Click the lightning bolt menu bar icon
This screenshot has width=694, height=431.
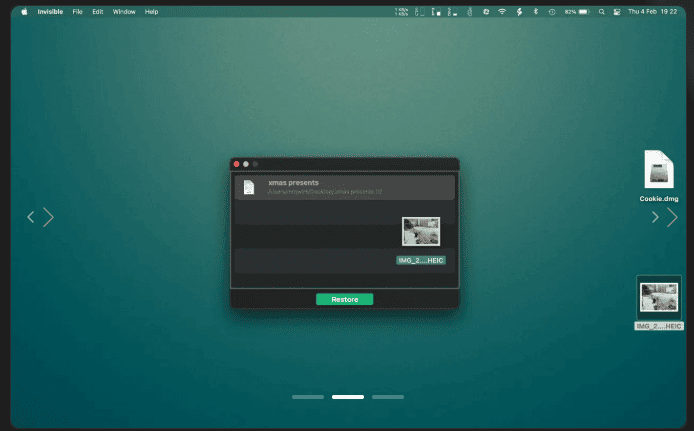519,12
